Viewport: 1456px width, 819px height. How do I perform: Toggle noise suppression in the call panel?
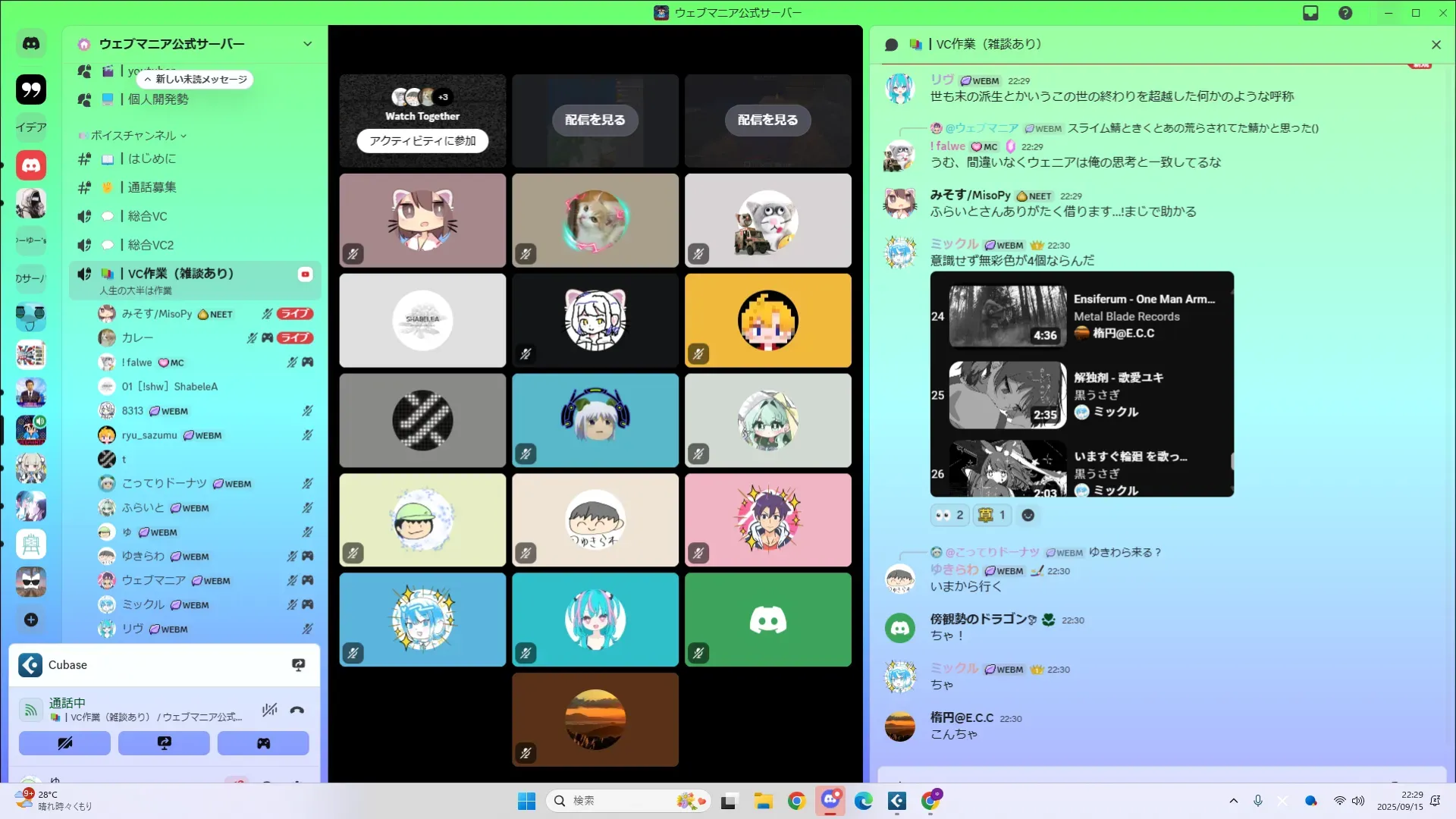[269, 710]
